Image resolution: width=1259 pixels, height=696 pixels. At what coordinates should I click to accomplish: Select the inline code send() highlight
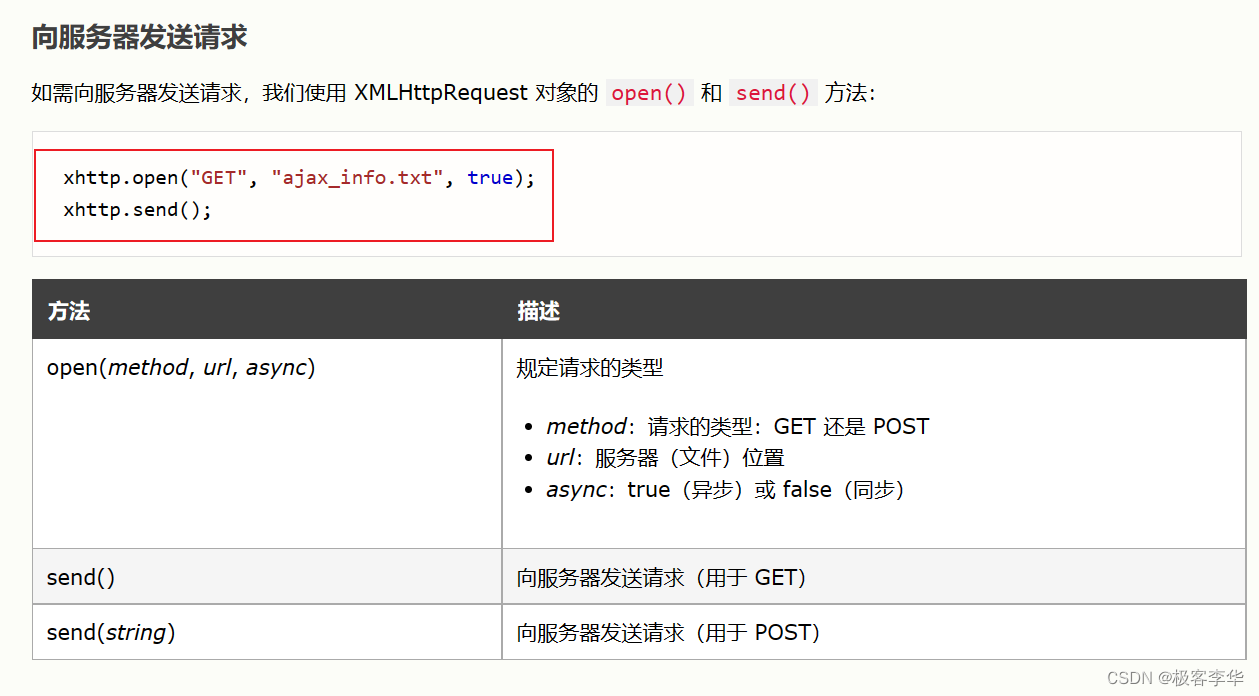772,92
